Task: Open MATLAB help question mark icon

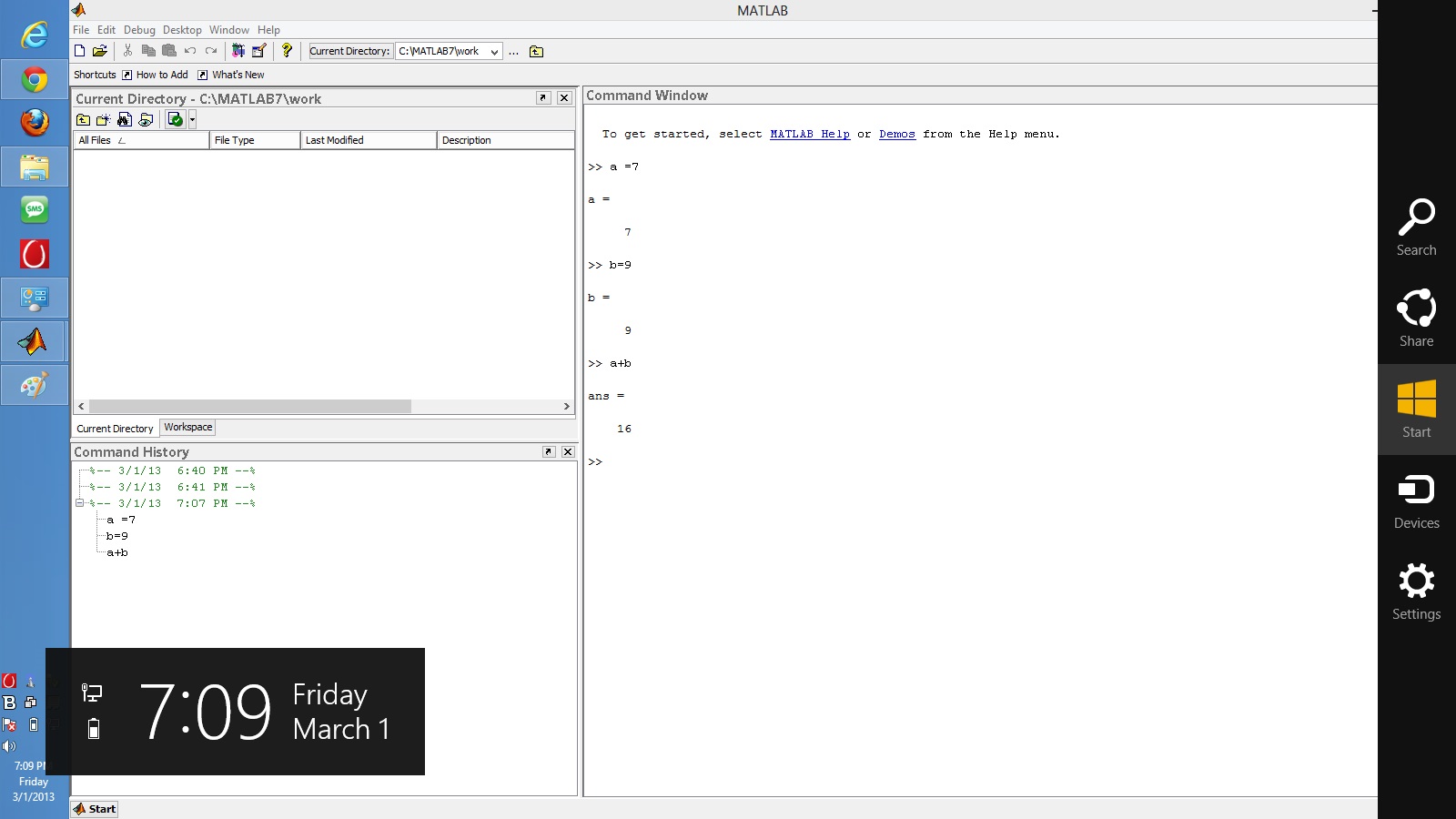Action: pyautogui.click(x=287, y=51)
